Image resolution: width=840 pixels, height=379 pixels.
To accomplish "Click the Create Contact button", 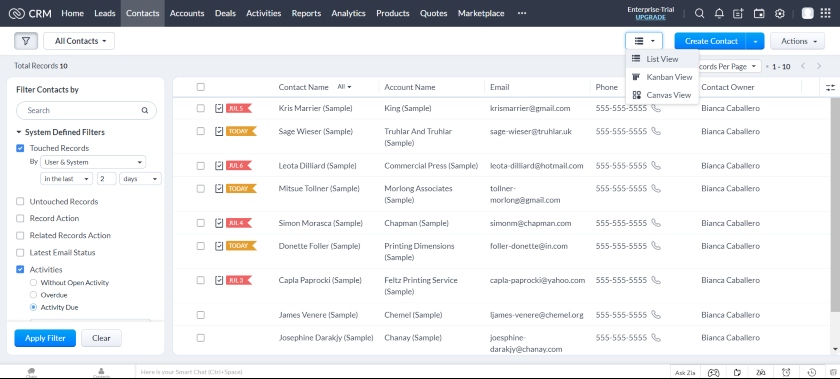I will [x=711, y=41].
